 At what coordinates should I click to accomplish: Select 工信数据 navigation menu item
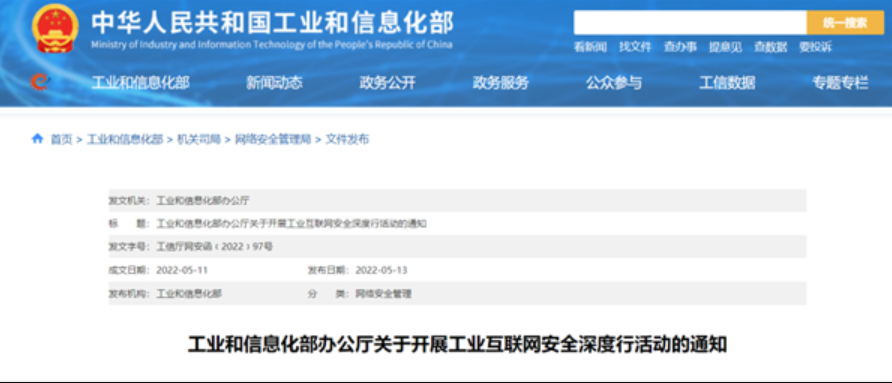tap(727, 83)
